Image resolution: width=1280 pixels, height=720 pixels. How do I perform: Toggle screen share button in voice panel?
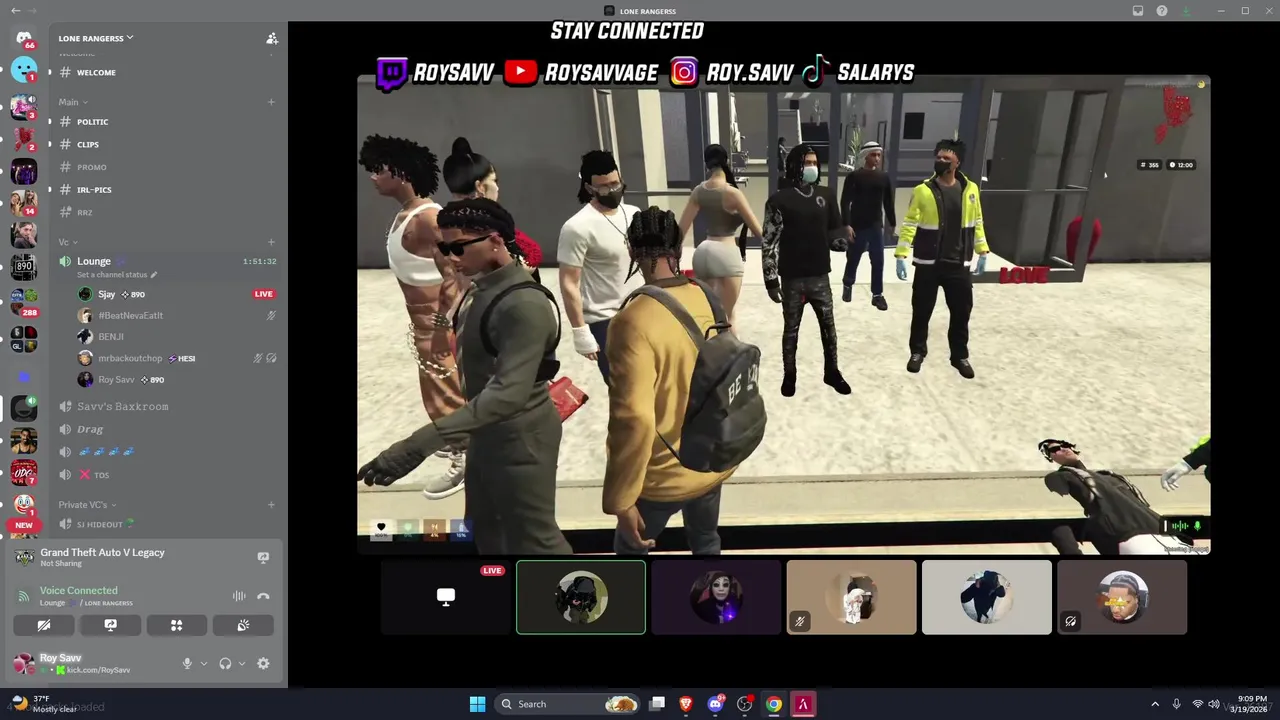110,625
